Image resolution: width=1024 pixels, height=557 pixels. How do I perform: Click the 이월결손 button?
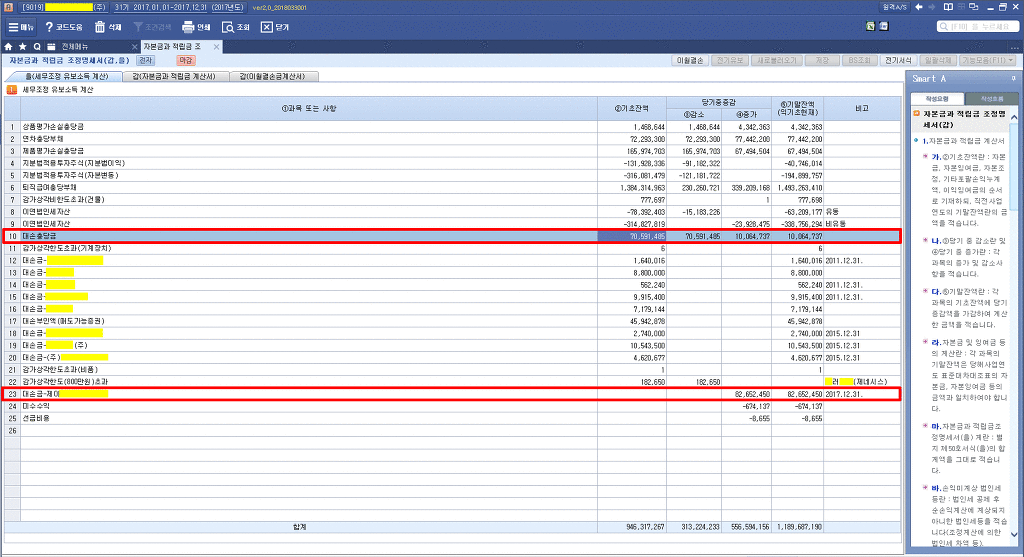(692, 61)
